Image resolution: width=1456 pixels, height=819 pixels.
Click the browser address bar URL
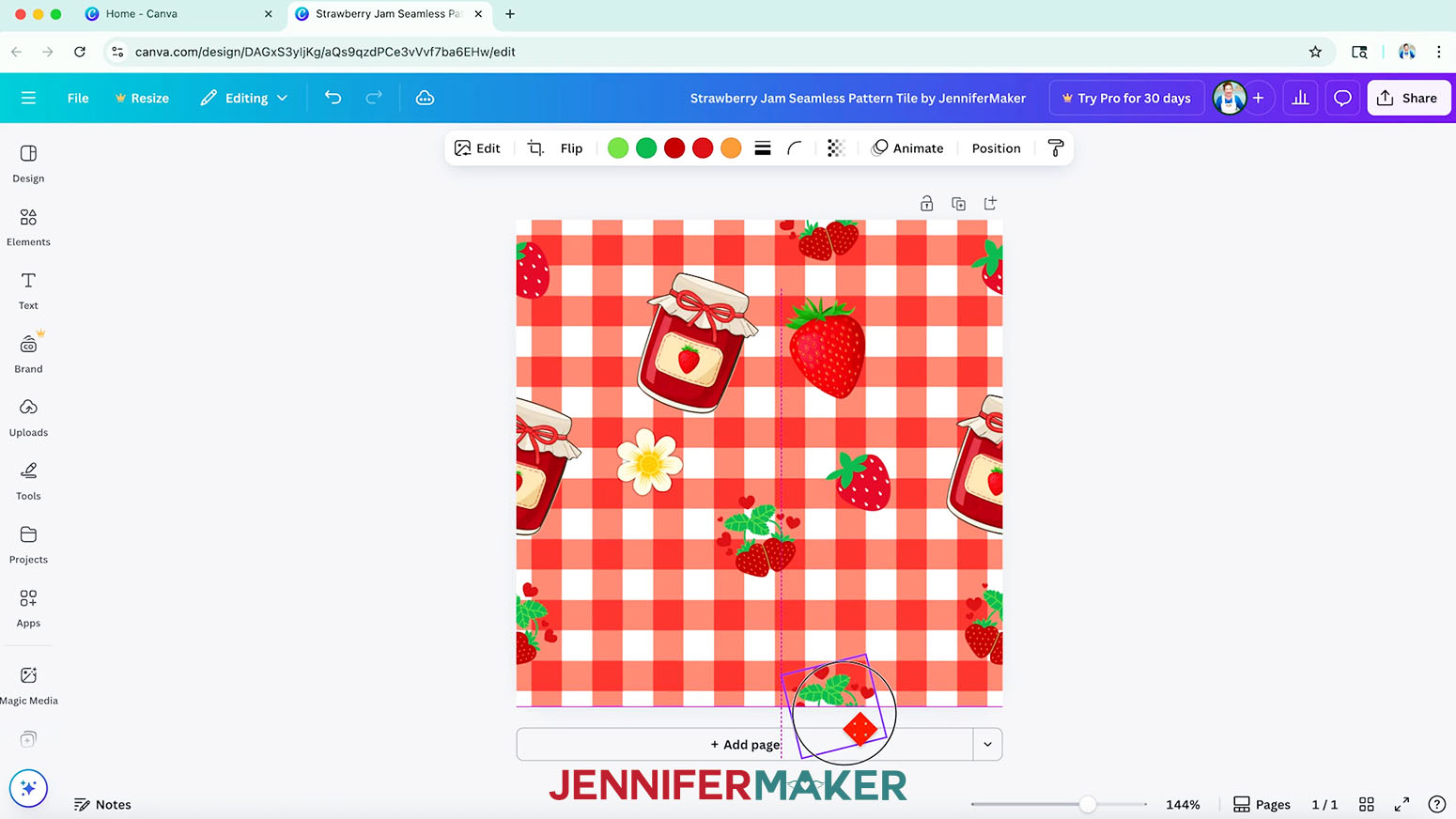point(325,52)
